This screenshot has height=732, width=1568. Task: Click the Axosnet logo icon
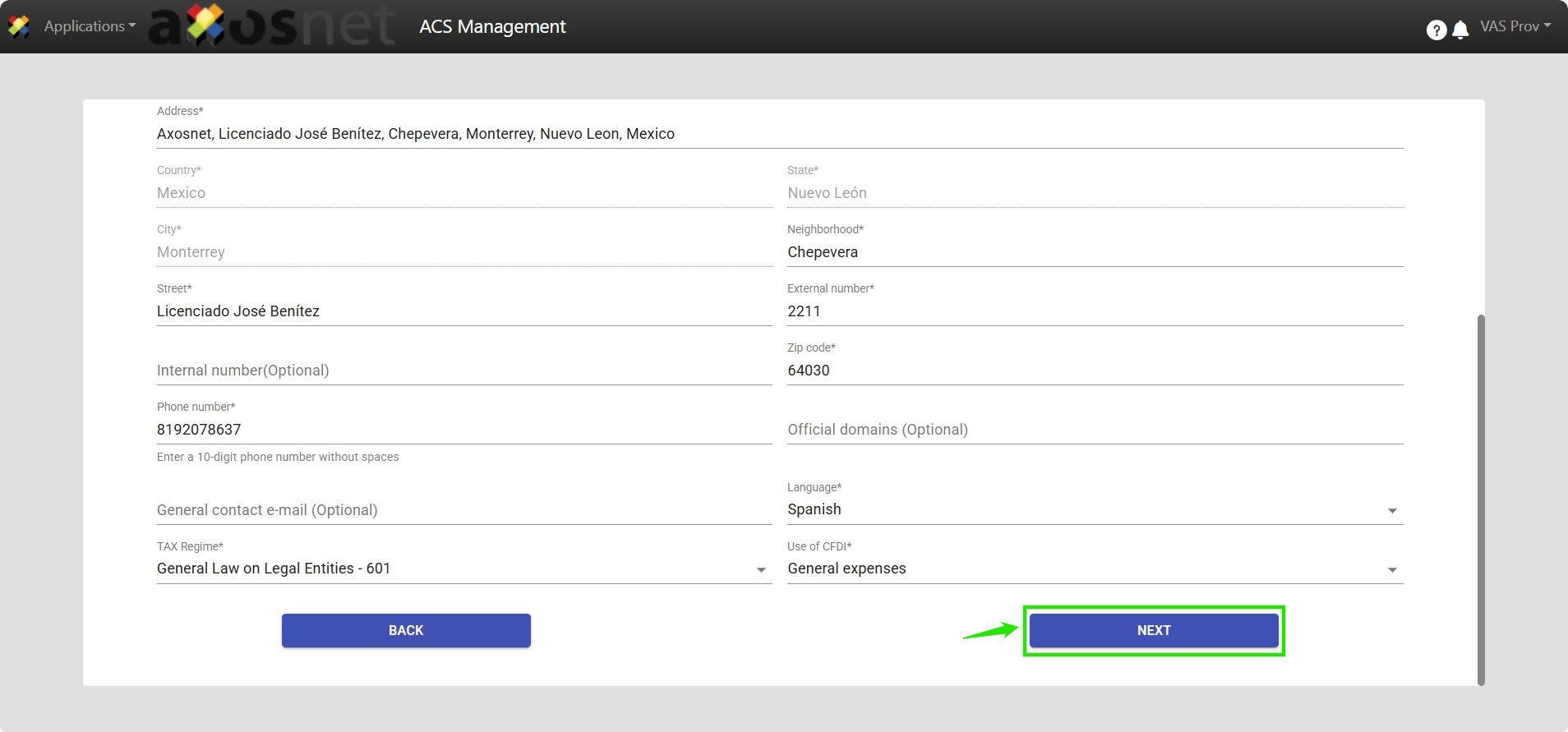[x=19, y=26]
